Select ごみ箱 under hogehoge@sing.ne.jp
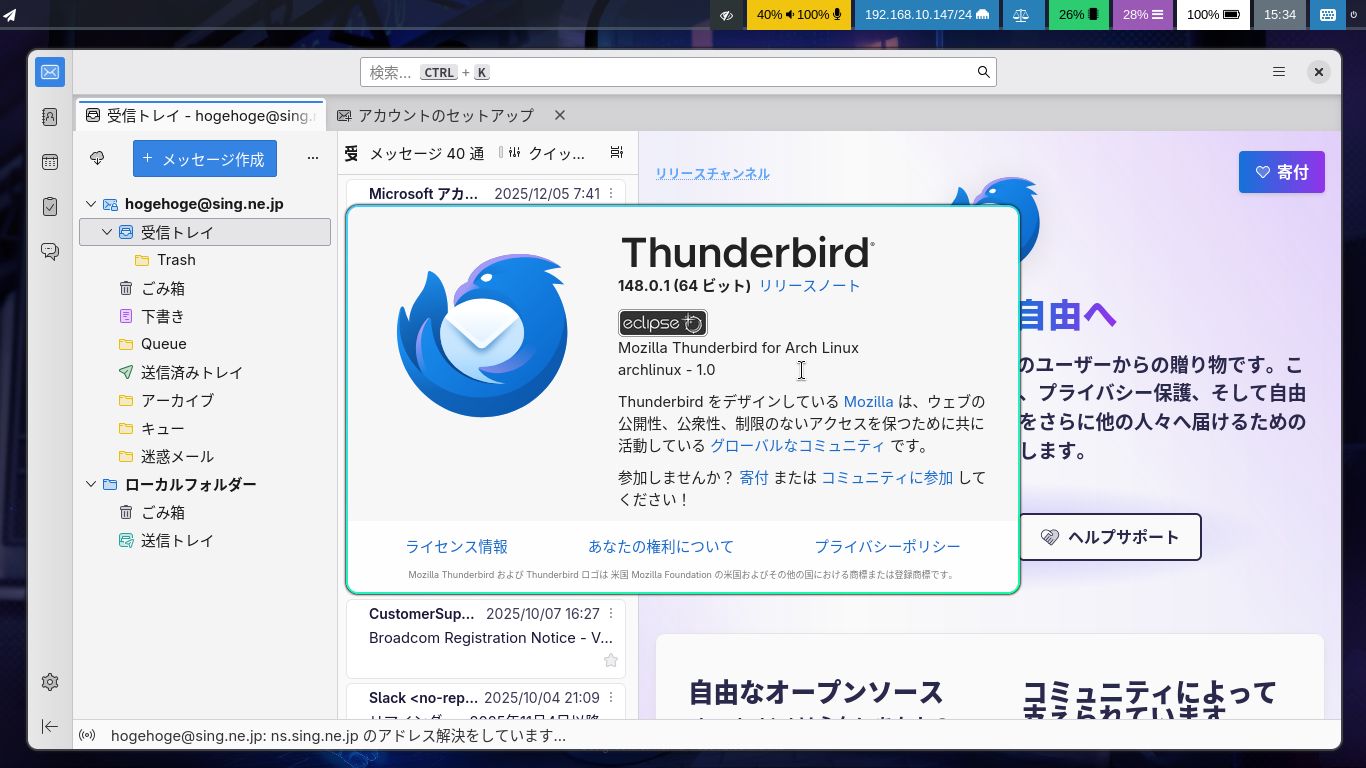 [205, 288]
